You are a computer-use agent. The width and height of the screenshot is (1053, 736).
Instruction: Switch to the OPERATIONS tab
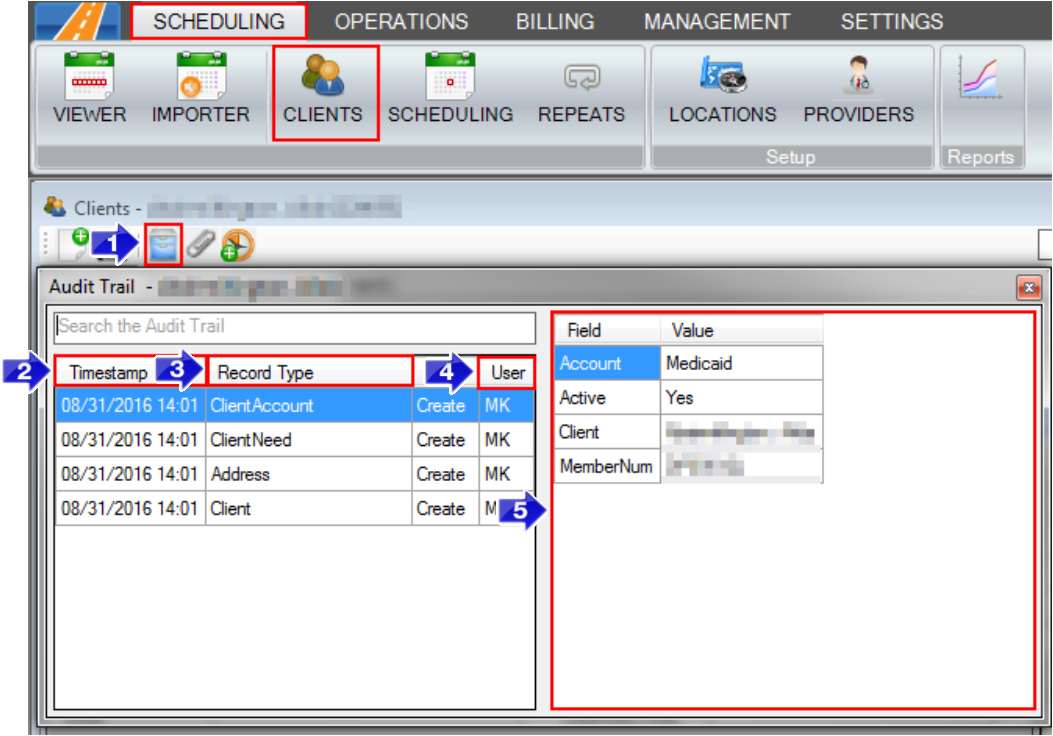[x=401, y=20]
